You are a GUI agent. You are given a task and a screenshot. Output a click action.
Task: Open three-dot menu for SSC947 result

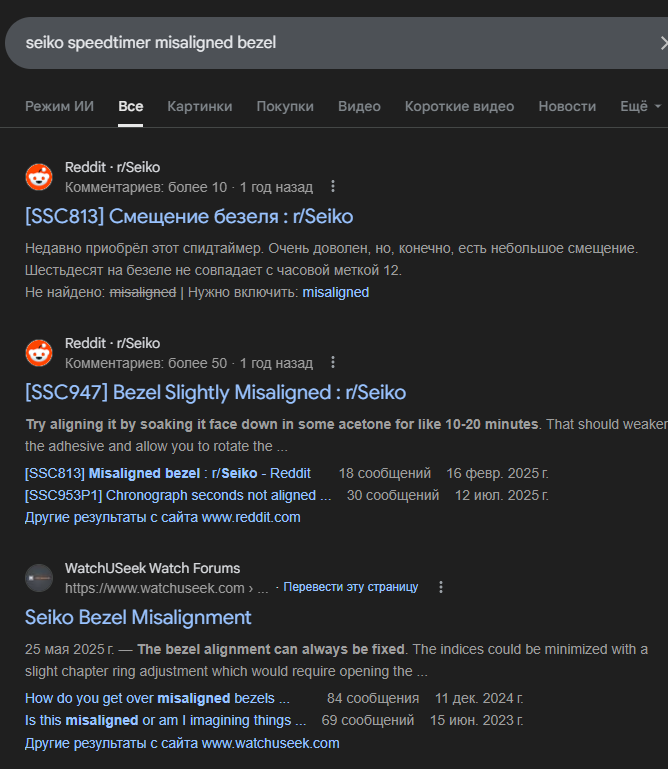click(x=333, y=362)
